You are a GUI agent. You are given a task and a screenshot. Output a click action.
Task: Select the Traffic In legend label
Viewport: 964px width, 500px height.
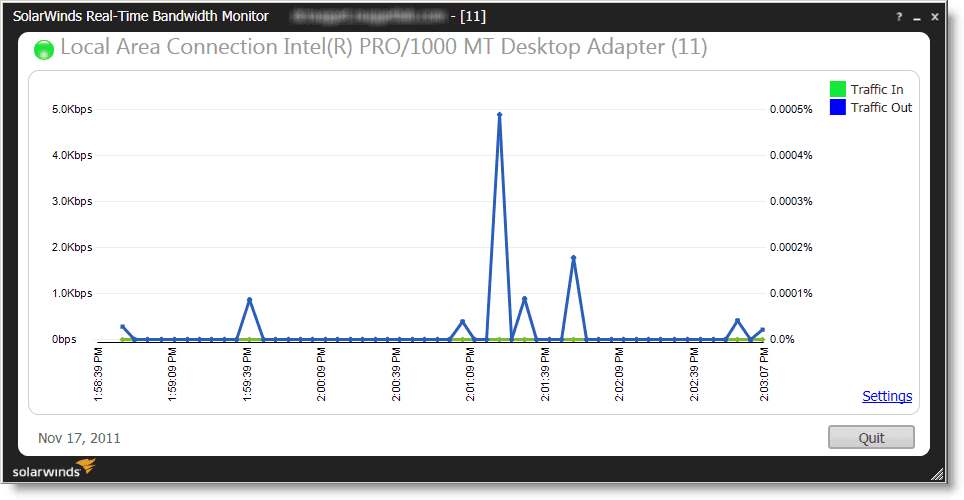(877, 89)
